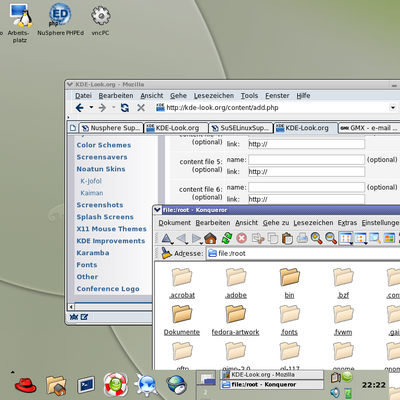This screenshot has height=400, width=400.
Task: Open Mozilla forward history dropdown arrow
Action: point(113,107)
